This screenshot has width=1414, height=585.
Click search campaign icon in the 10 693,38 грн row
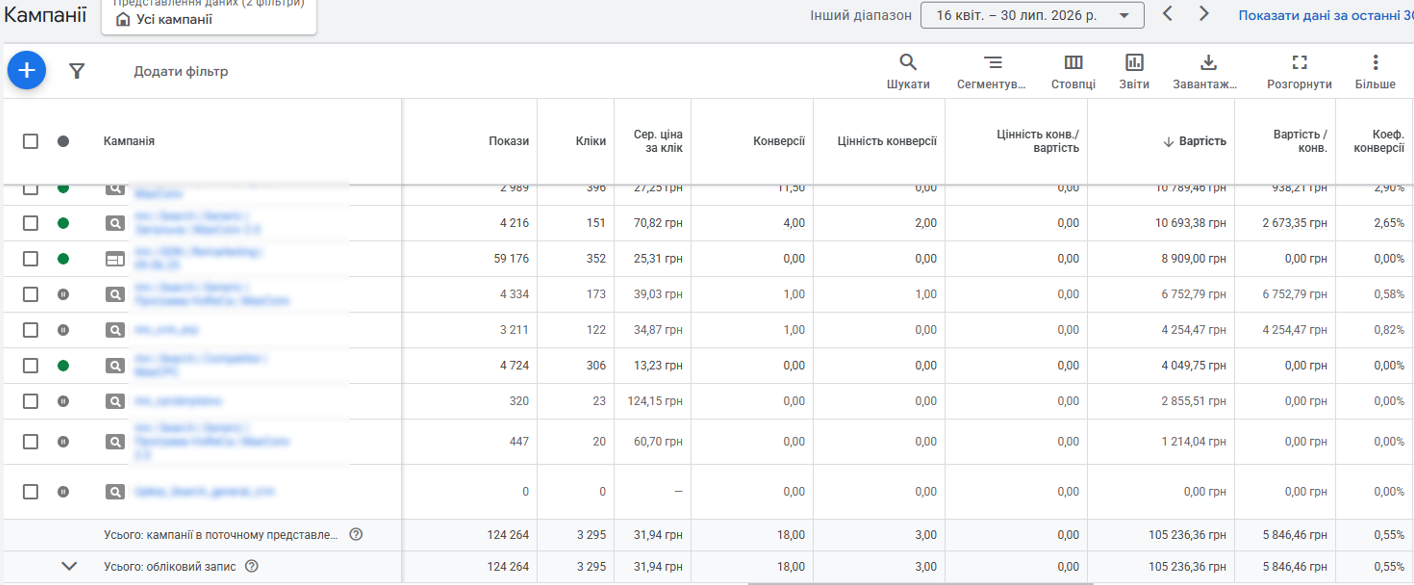tap(116, 223)
